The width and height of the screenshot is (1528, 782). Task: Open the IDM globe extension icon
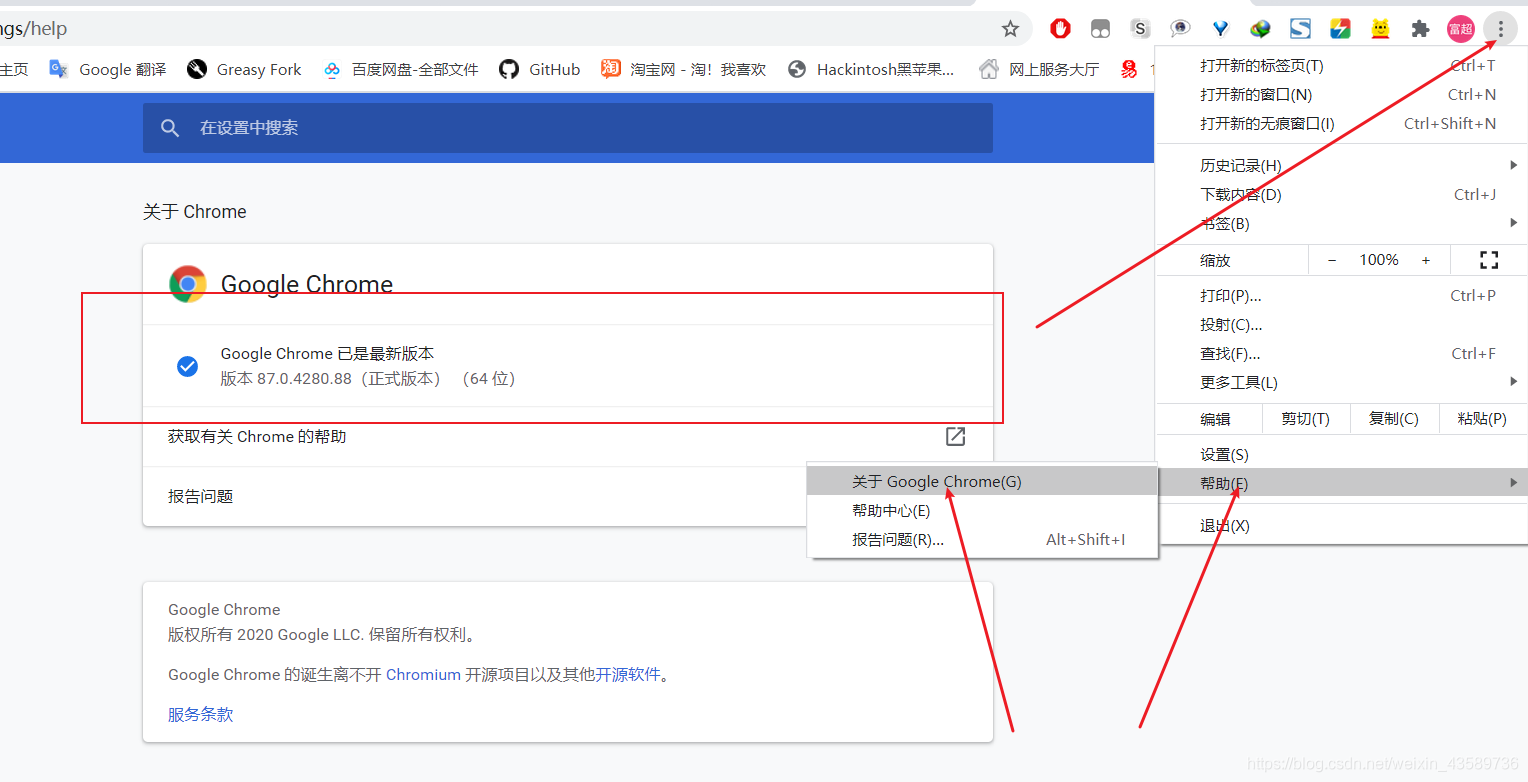1261,29
